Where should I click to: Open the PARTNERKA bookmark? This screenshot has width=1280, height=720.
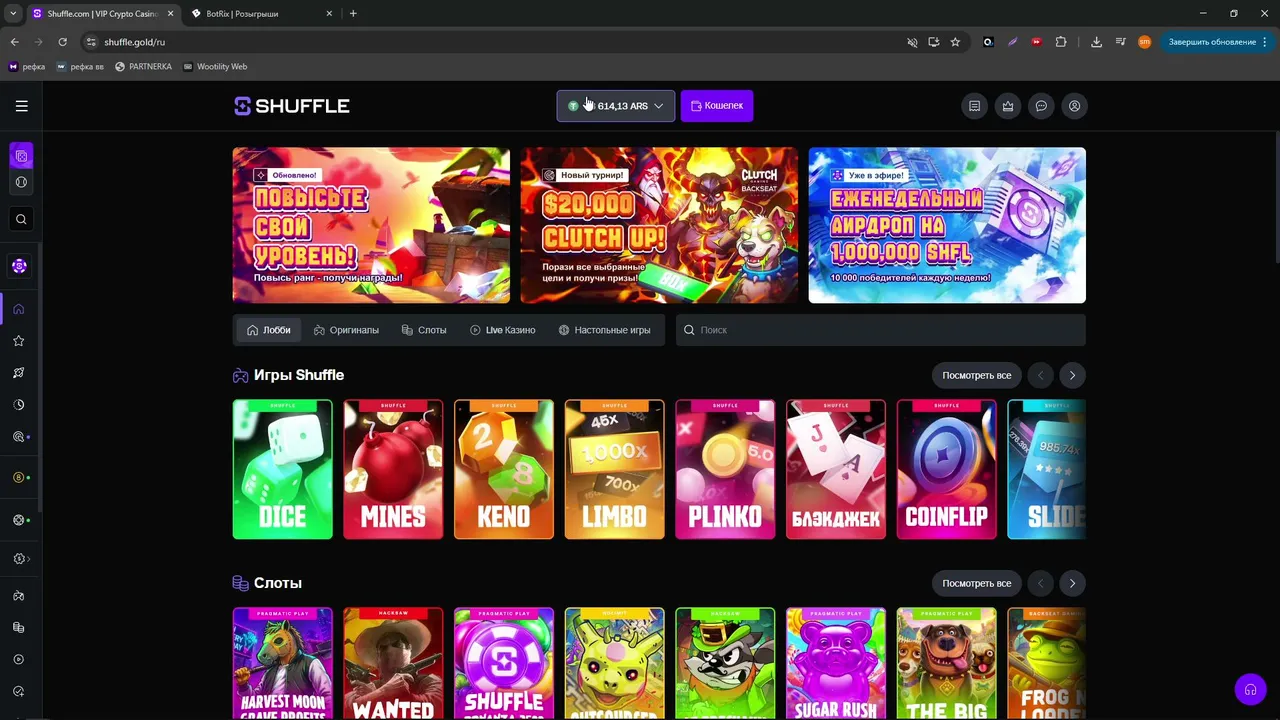(x=143, y=67)
